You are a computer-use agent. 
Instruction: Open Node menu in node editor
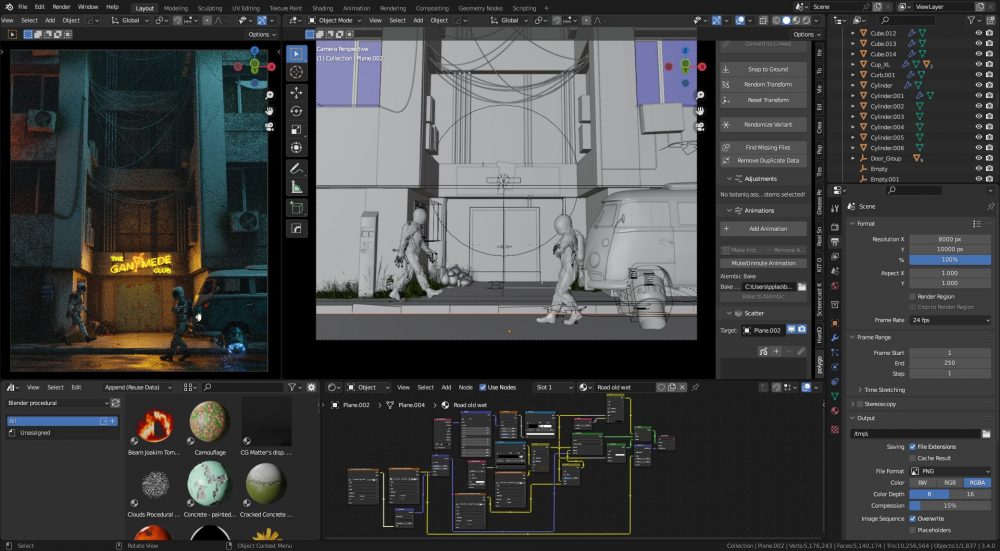[x=466, y=387]
